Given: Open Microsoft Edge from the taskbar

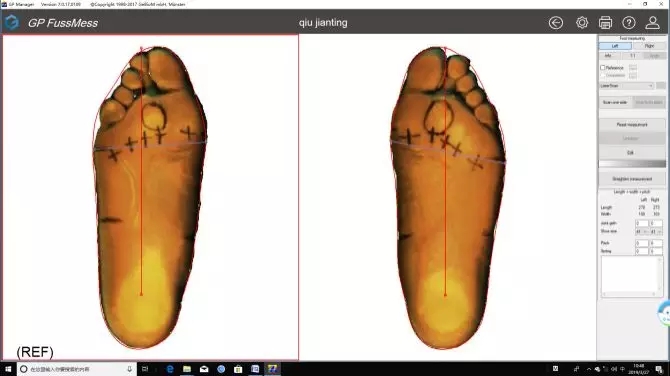Looking at the screenshot, I should point(170,369).
